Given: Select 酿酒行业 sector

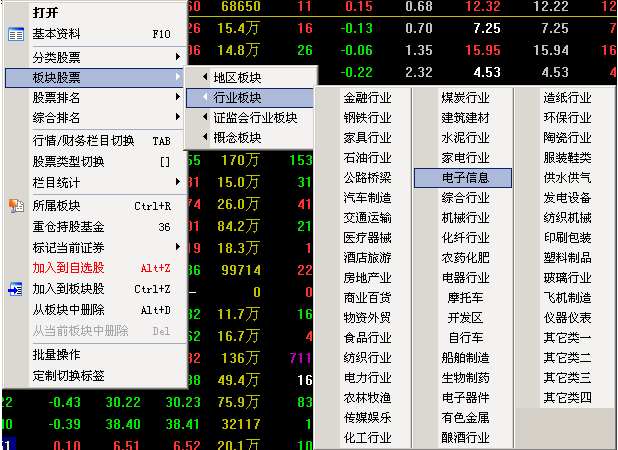Looking at the screenshot, I should tap(465, 438).
